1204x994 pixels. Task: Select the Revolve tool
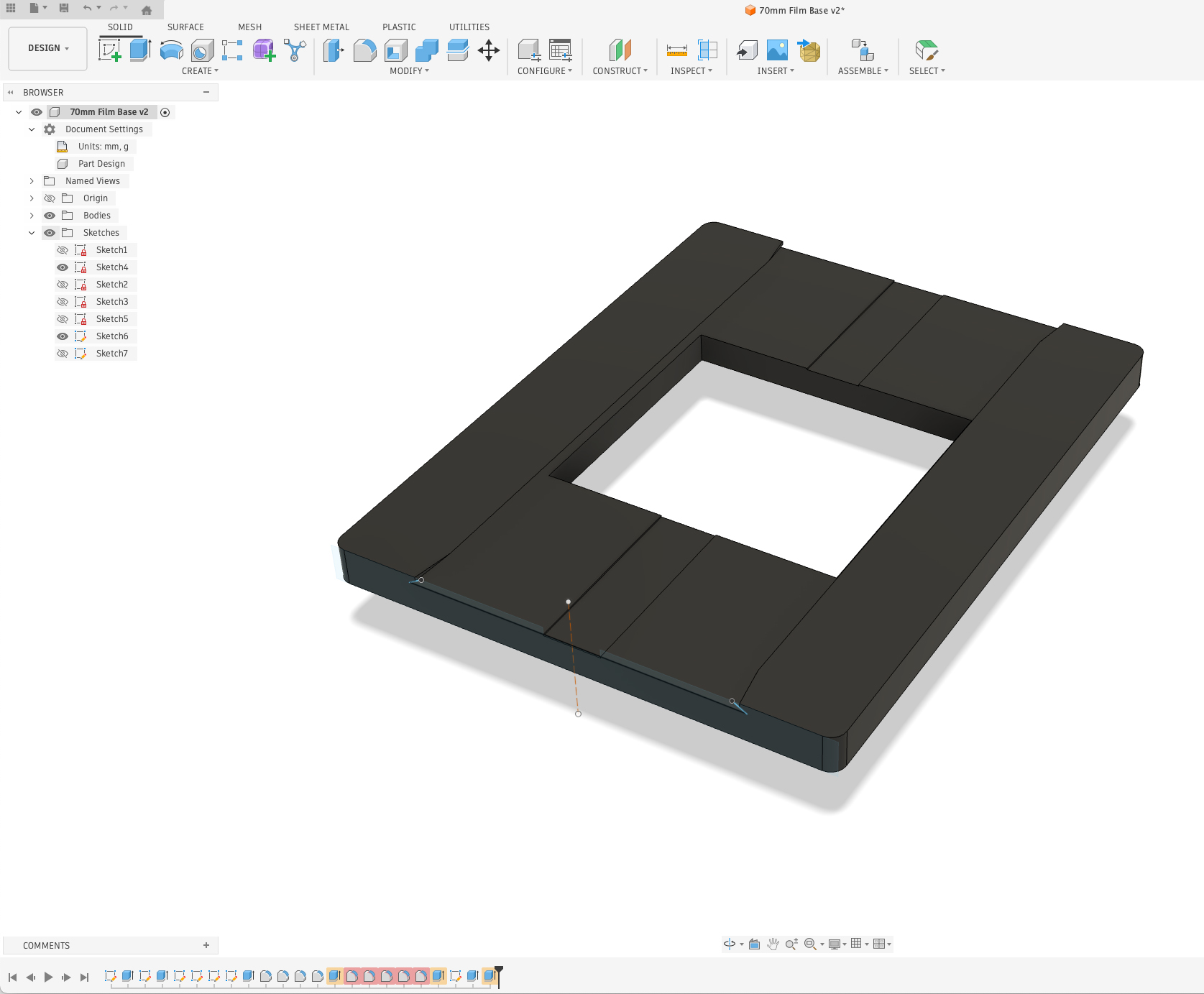[171, 50]
